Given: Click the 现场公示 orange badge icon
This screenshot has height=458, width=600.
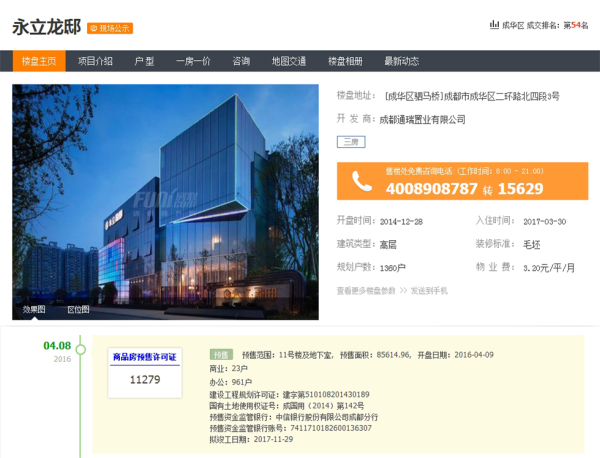Looking at the screenshot, I should point(110,28).
